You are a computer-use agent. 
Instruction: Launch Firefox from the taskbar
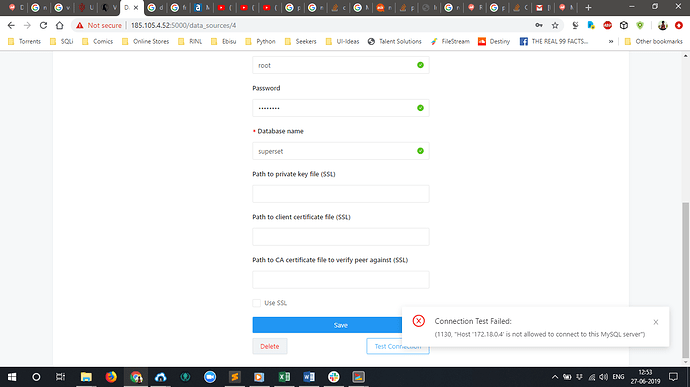click(111, 377)
